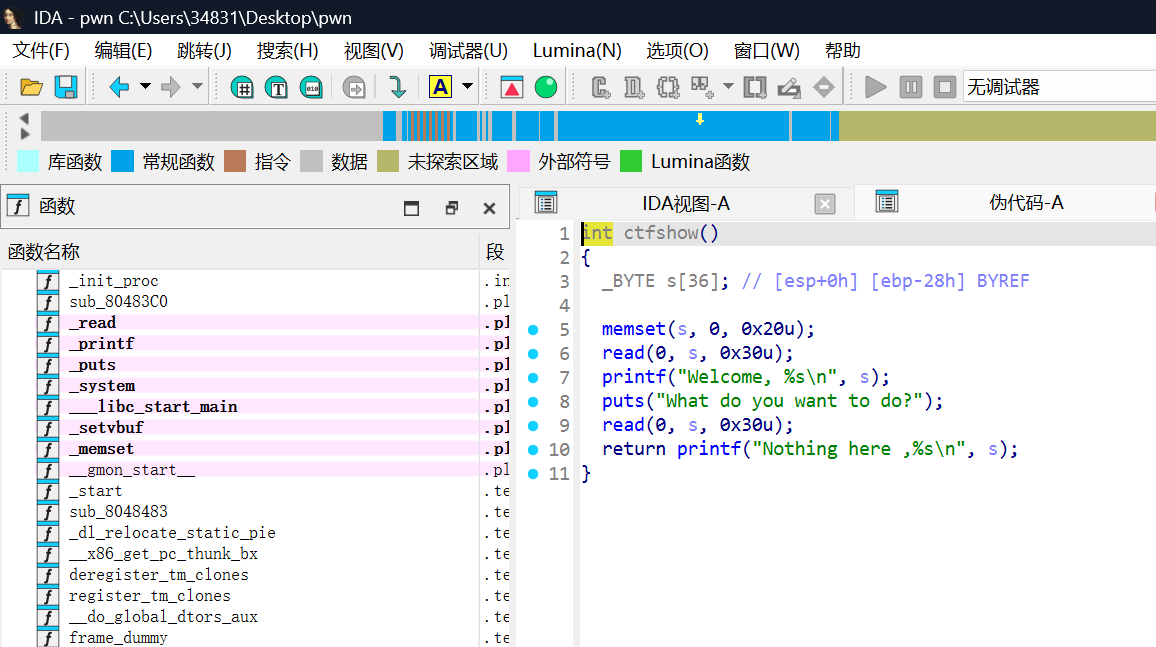
Task: Click the open file folder icon
Action: tap(31, 87)
